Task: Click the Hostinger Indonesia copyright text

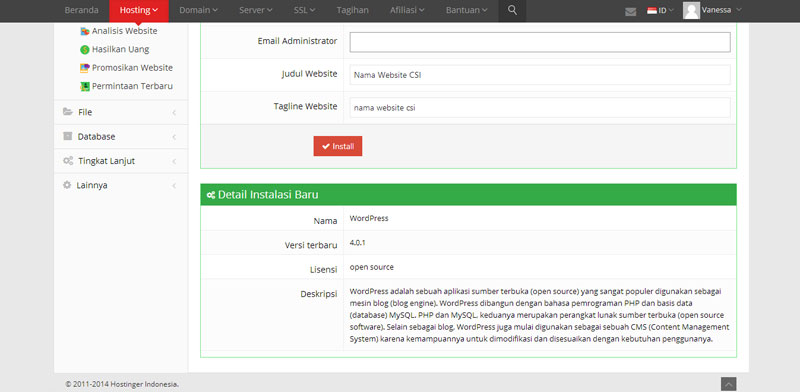Action: point(122,384)
